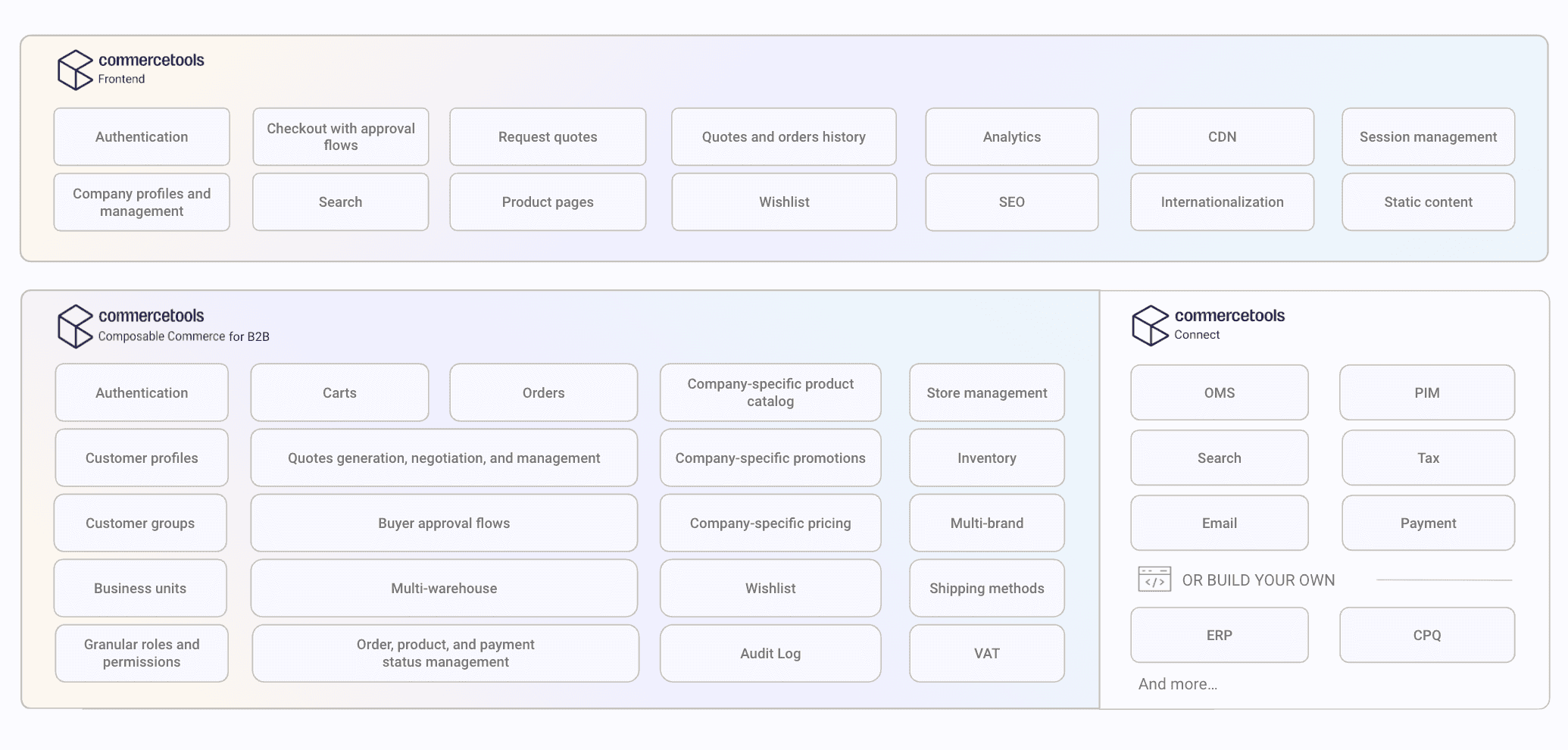Click the Internationalization box

[1223, 202]
